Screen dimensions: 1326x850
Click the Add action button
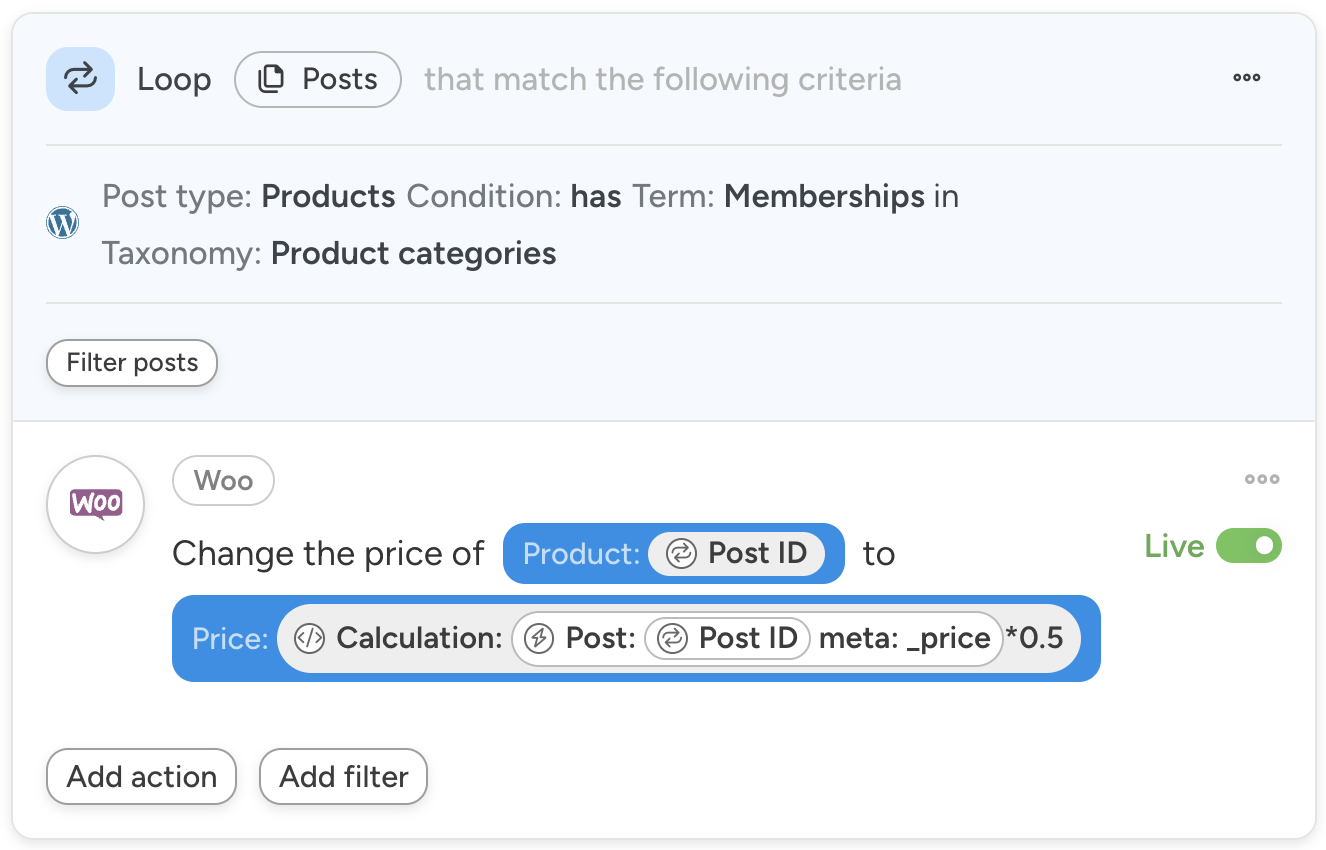[141, 777]
